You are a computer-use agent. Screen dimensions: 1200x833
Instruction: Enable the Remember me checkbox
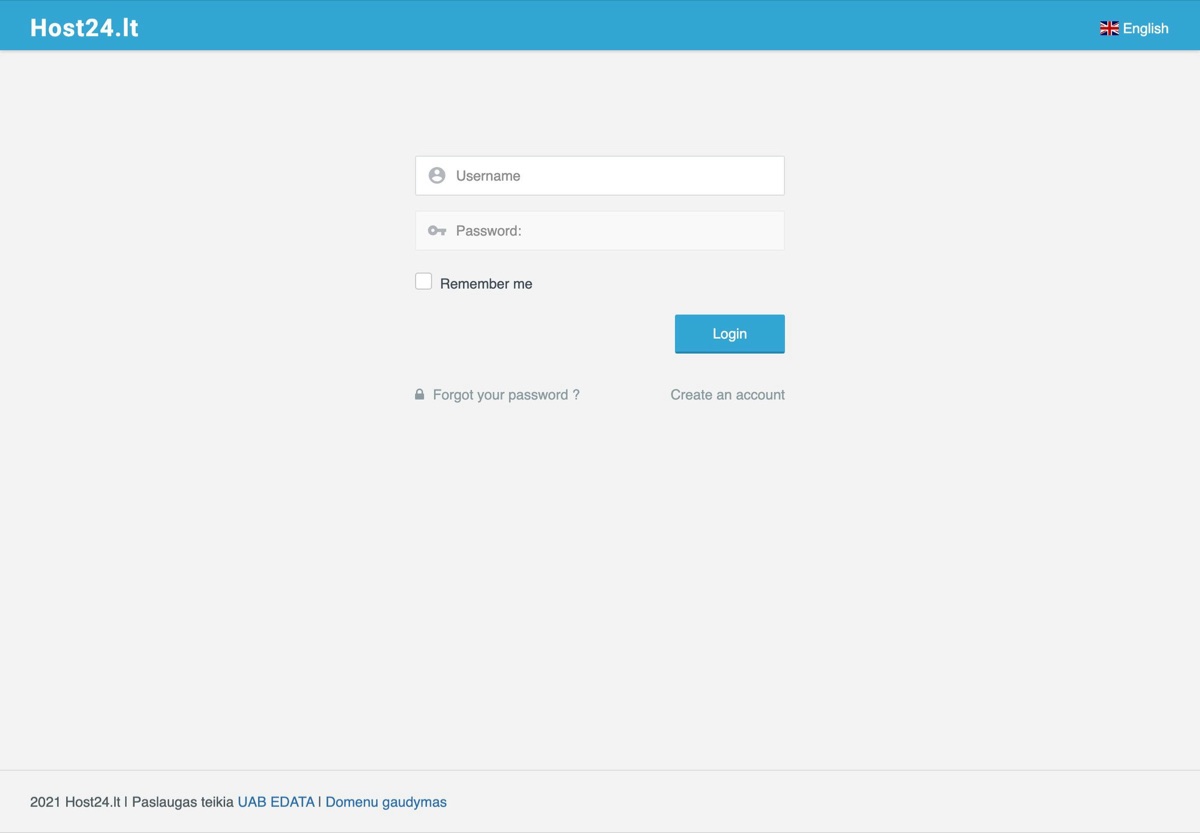[x=424, y=282]
